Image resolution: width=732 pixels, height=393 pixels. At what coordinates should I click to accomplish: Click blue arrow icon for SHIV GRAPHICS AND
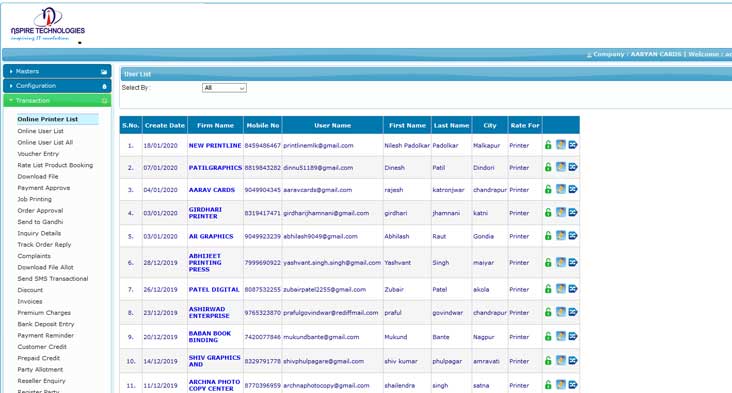pyautogui.click(x=573, y=361)
